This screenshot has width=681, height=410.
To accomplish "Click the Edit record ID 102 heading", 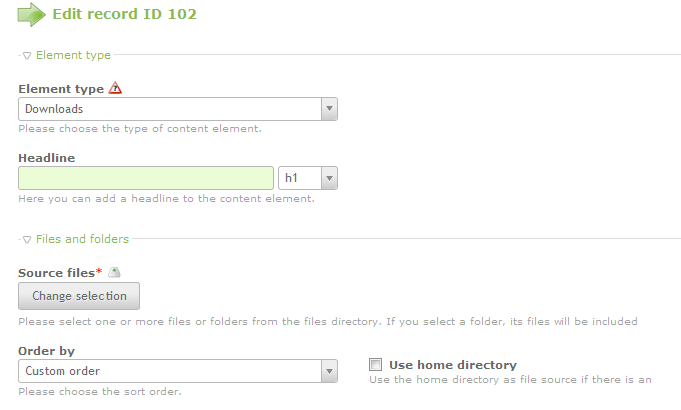I will (125, 14).
